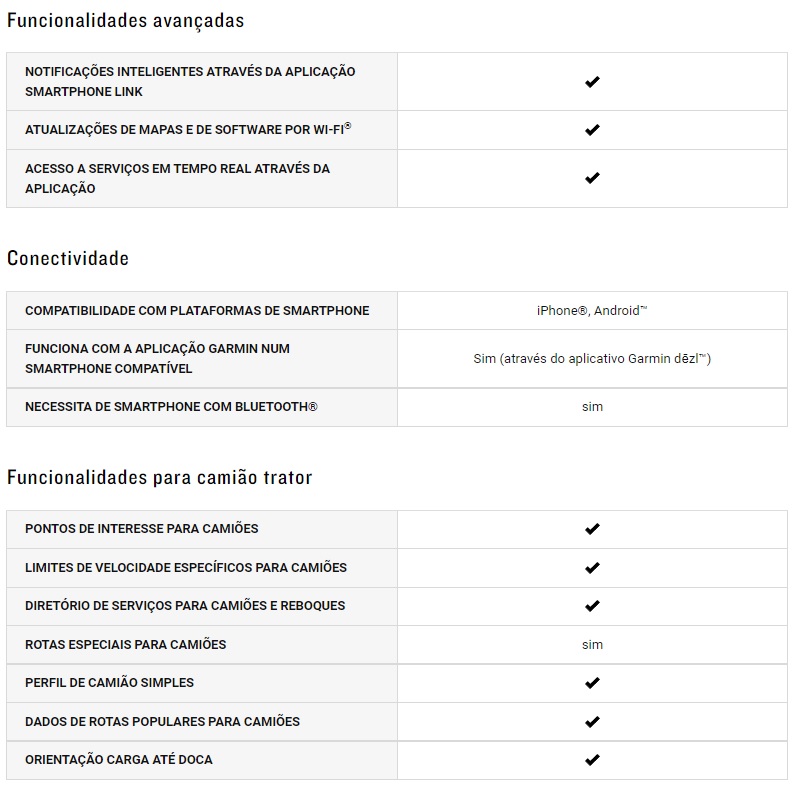Click the Funcionalidades para camião trator heading
Screen dimensions: 795x795
[x=159, y=477]
